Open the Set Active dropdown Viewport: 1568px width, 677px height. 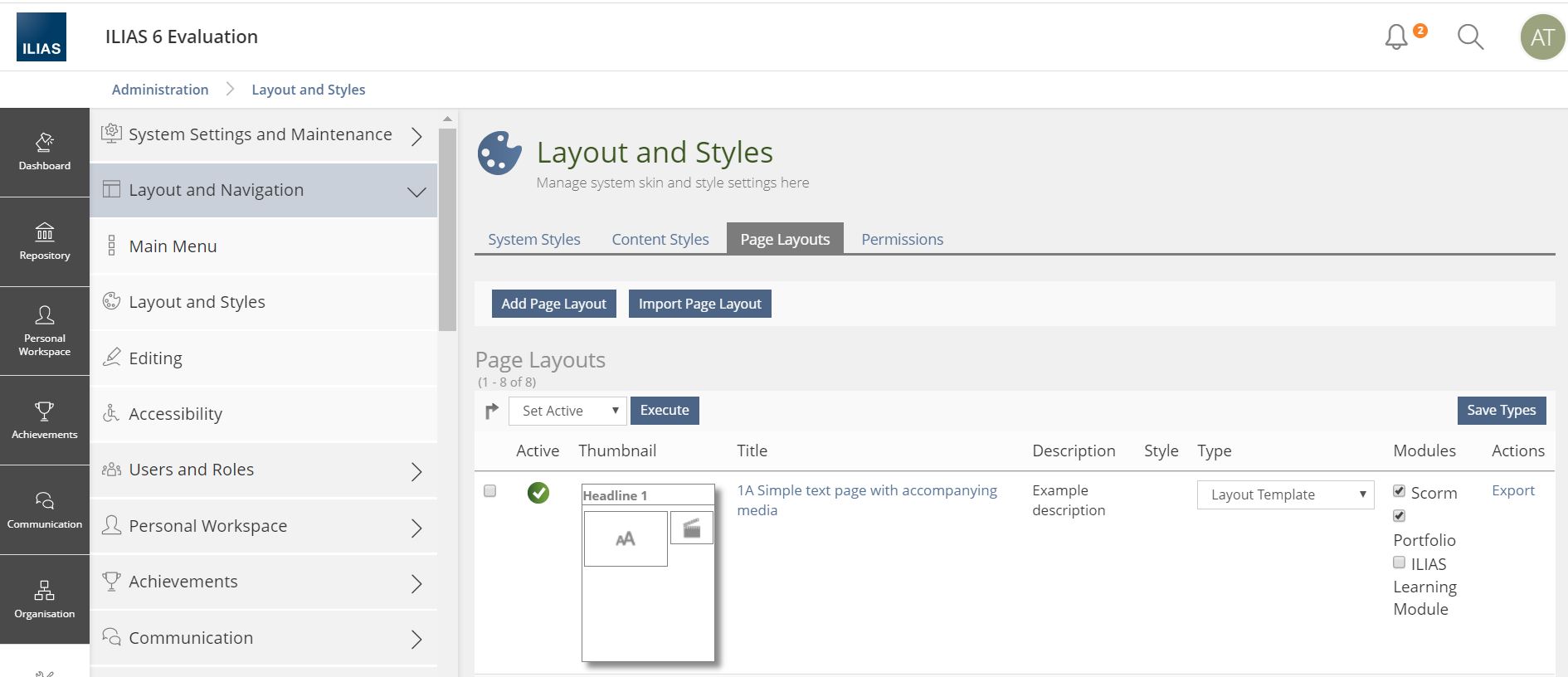[x=568, y=411]
